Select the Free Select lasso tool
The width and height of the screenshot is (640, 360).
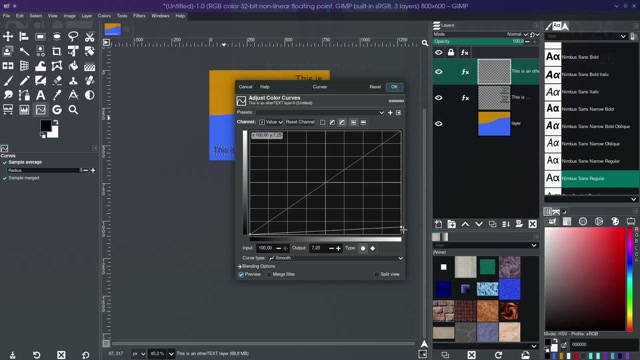pyautogui.click(x=73, y=37)
